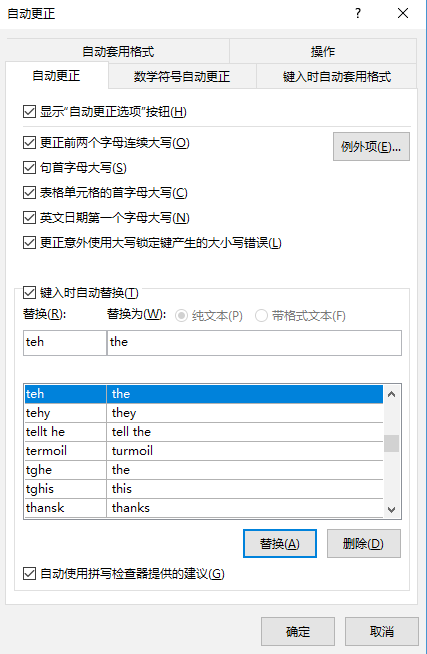Select the 纯文本 radio button
This screenshot has width=427, height=654.
click(x=181, y=316)
